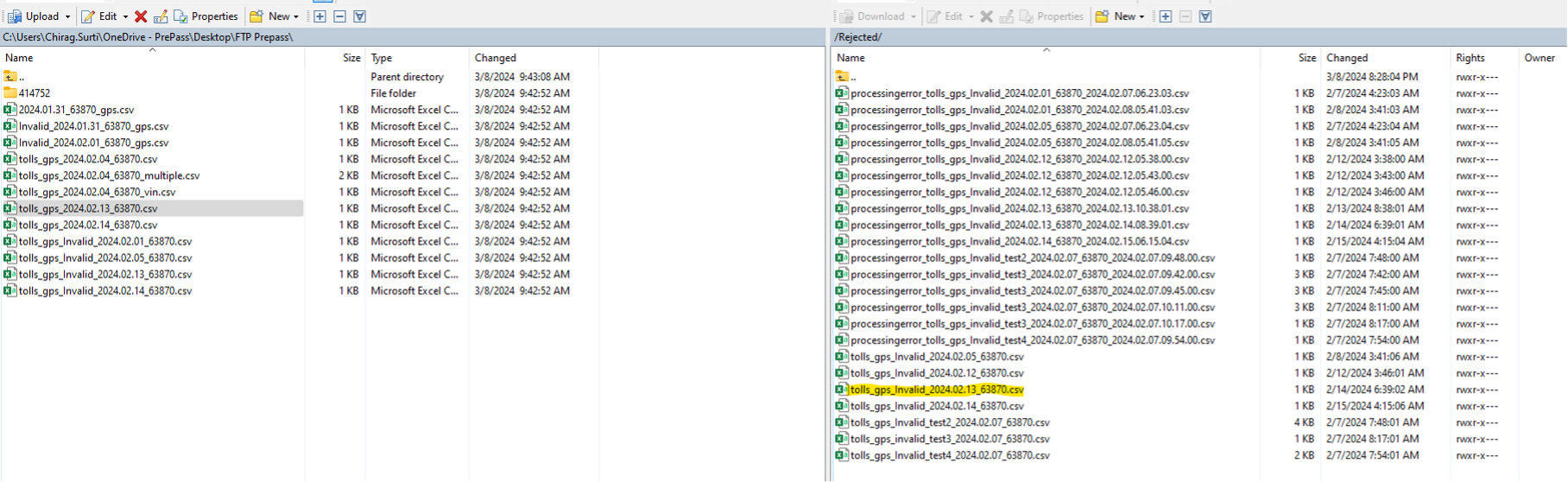Click the local panel filter icon

(360, 16)
